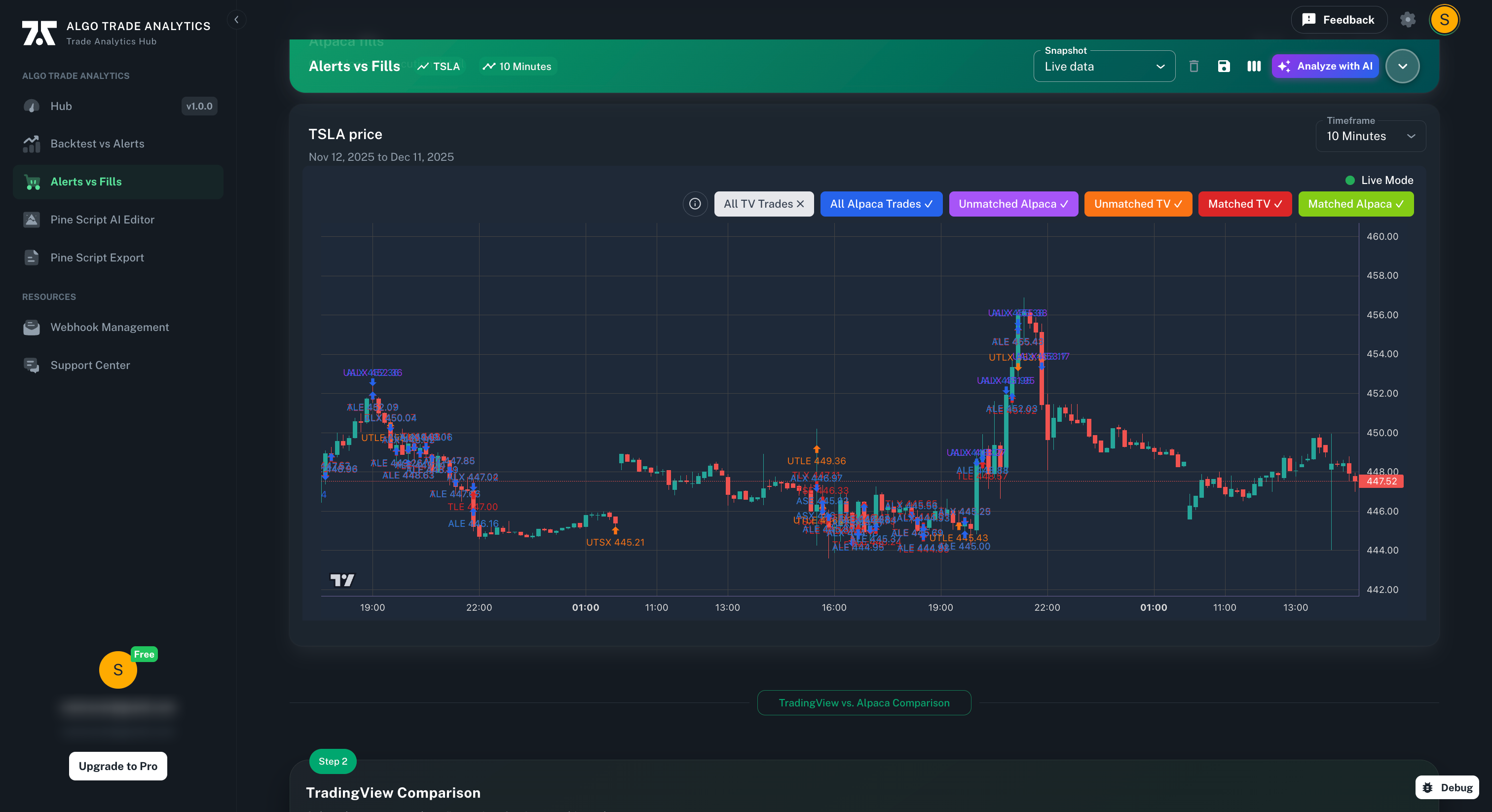Viewport: 1492px width, 812px height.
Task: Expand the chevron next to Analyze with AI
Action: pos(1402,66)
